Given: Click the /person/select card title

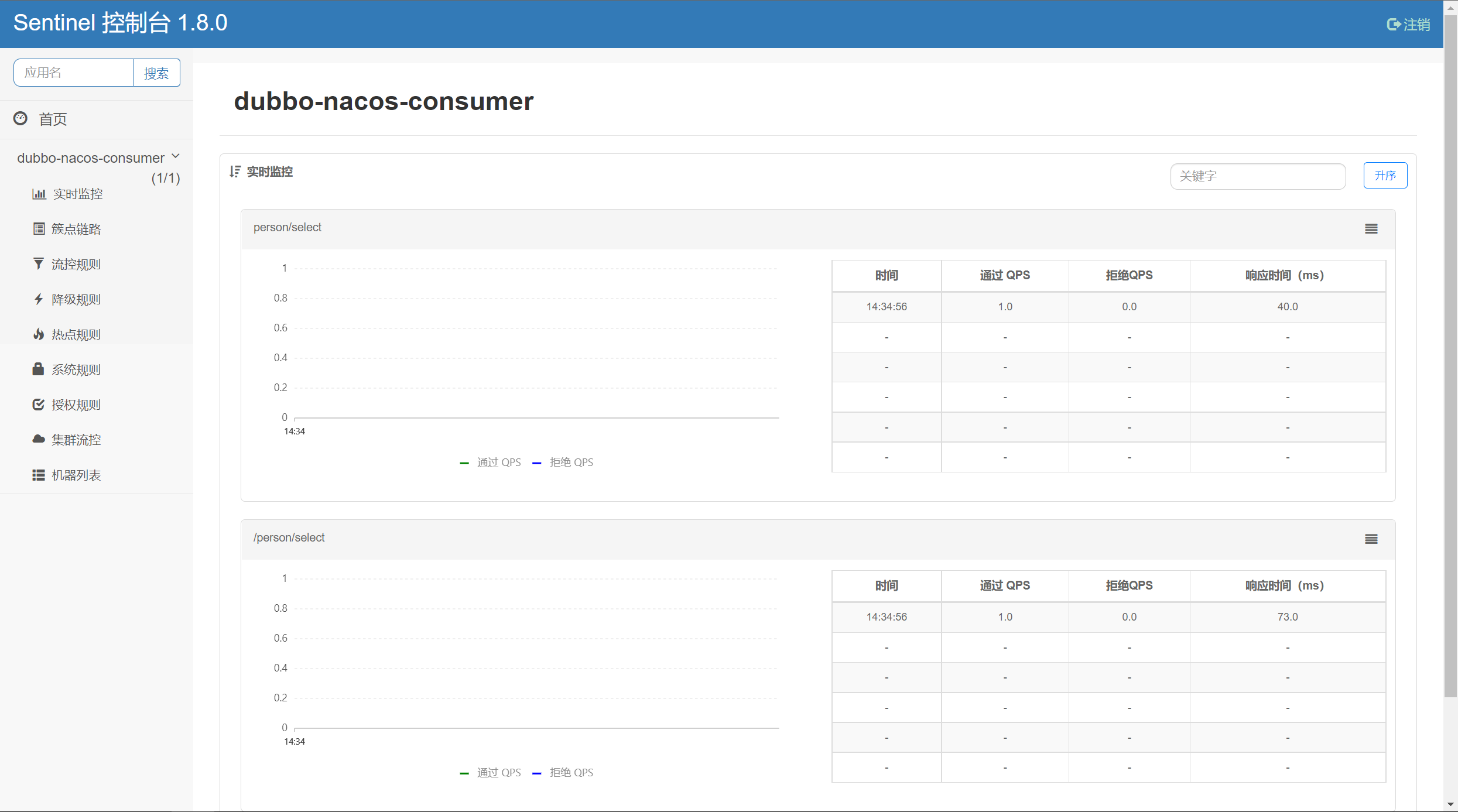Looking at the screenshot, I should tap(289, 537).
